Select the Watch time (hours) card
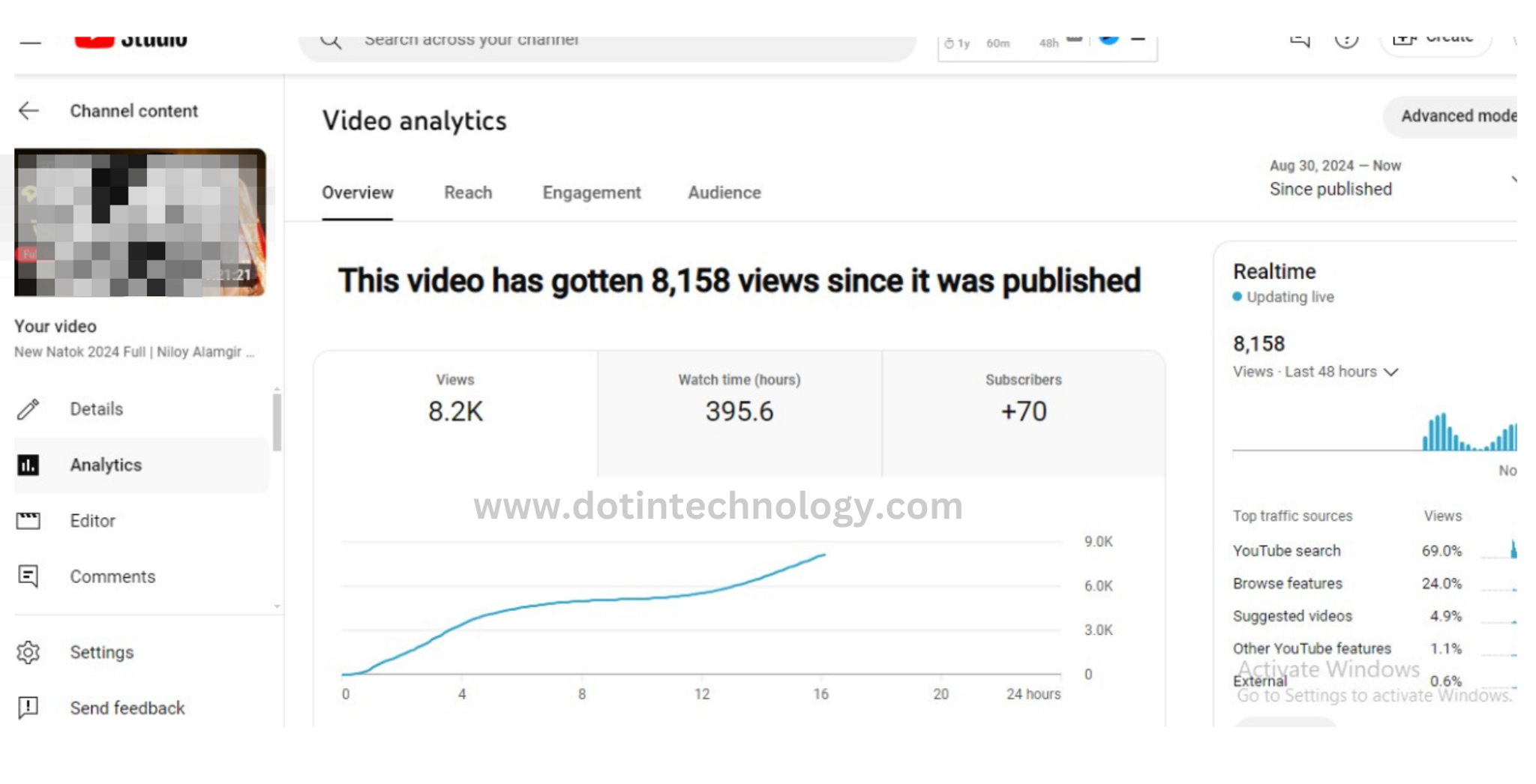This screenshot has width=1536, height=784. pos(739,413)
